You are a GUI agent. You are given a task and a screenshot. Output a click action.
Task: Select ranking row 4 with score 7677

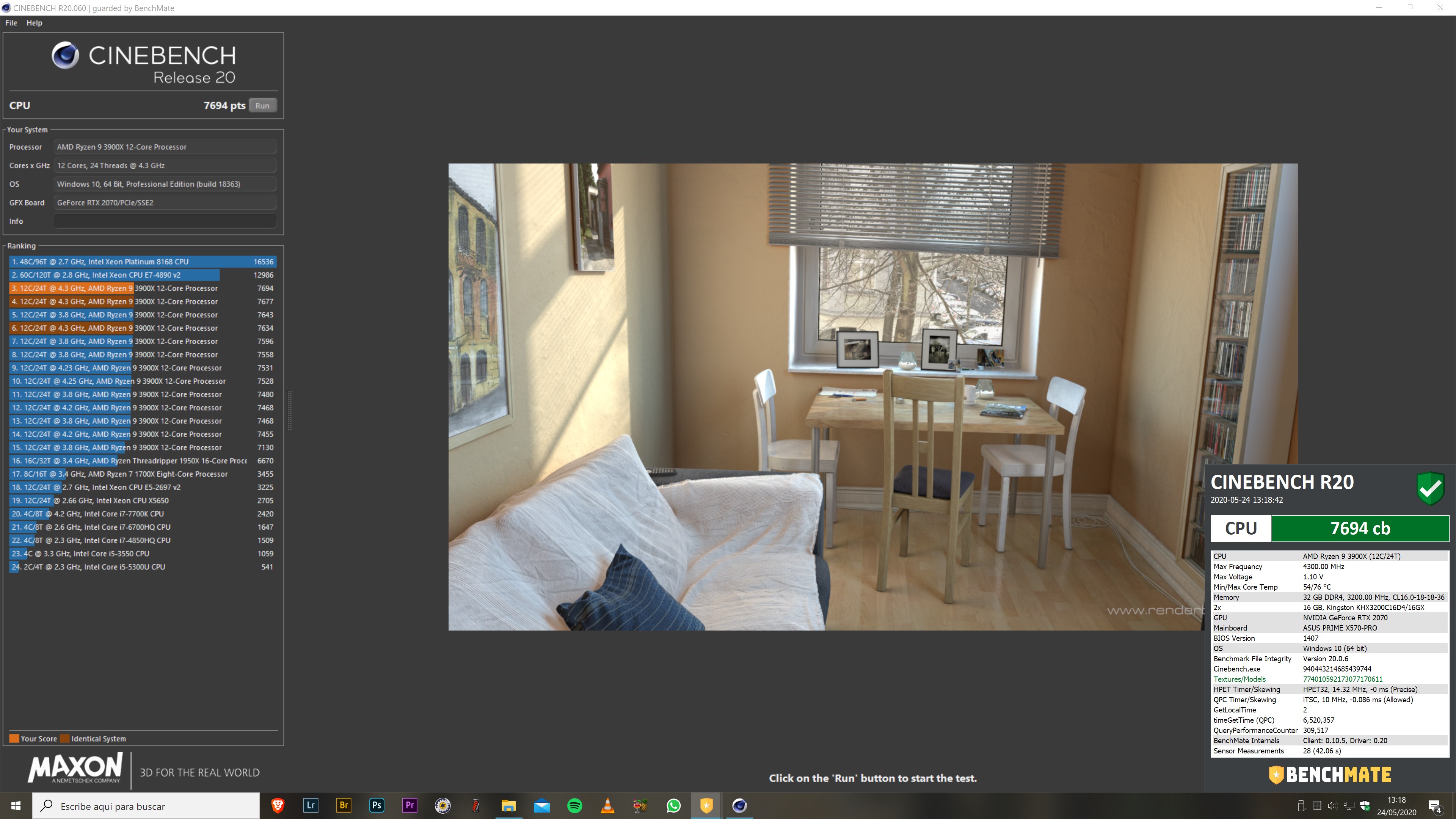click(143, 301)
